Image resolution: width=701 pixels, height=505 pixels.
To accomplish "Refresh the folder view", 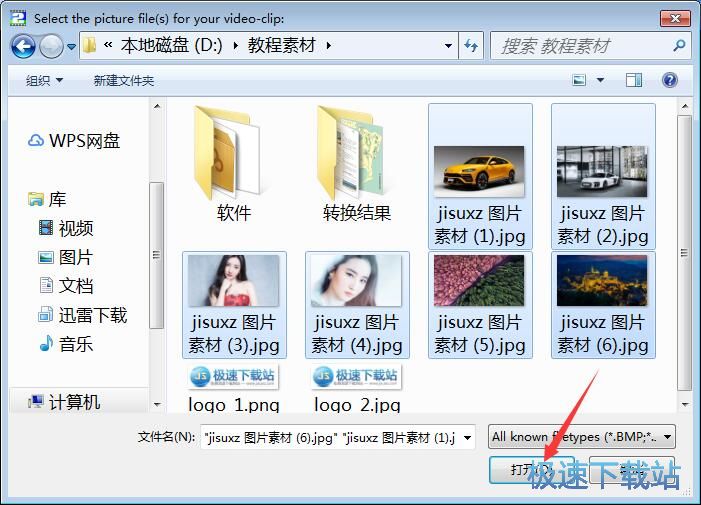I will point(471,45).
